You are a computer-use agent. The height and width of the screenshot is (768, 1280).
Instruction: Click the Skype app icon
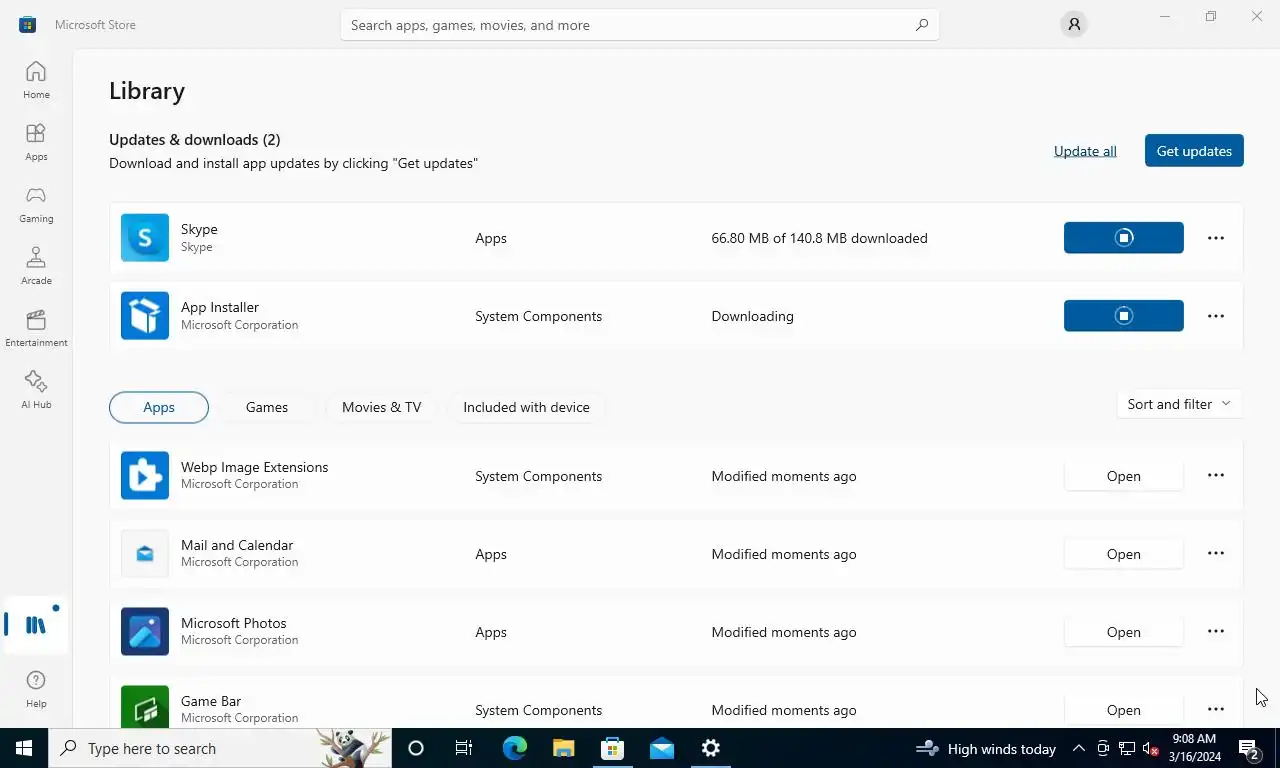(145, 238)
